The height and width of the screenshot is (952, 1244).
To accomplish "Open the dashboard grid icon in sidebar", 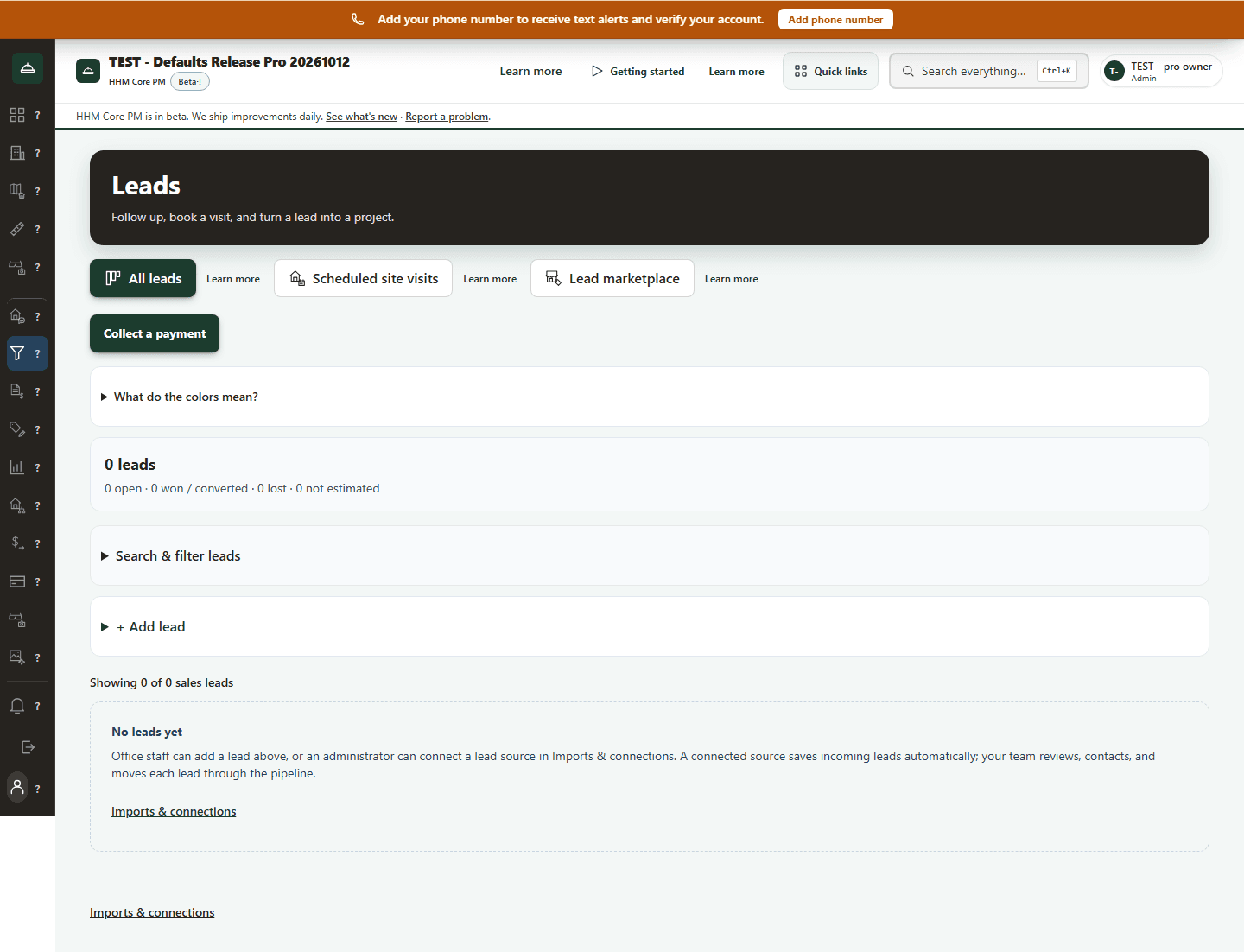I will tap(17, 115).
